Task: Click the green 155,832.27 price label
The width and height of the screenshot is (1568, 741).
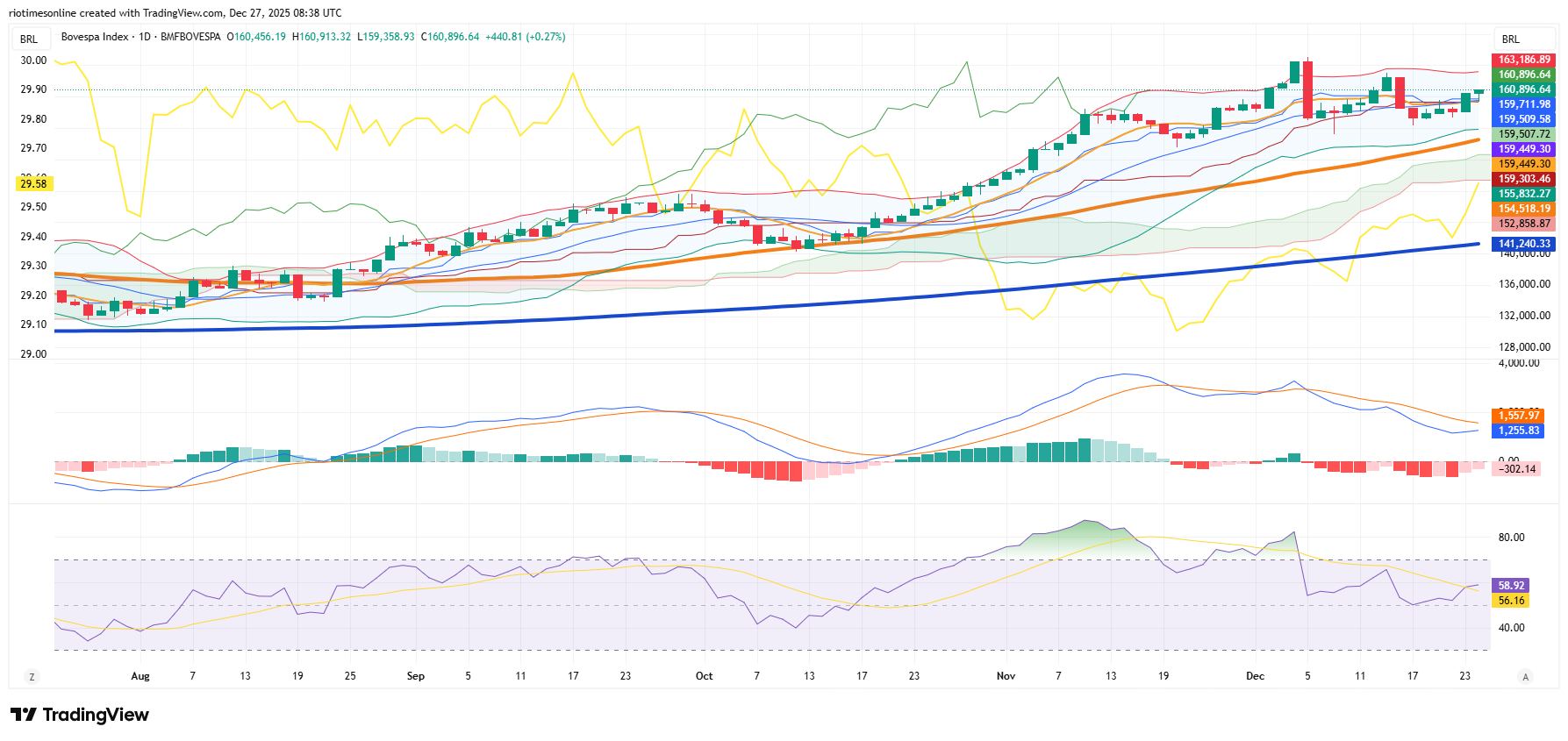Action: click(x=1524, y=194)
